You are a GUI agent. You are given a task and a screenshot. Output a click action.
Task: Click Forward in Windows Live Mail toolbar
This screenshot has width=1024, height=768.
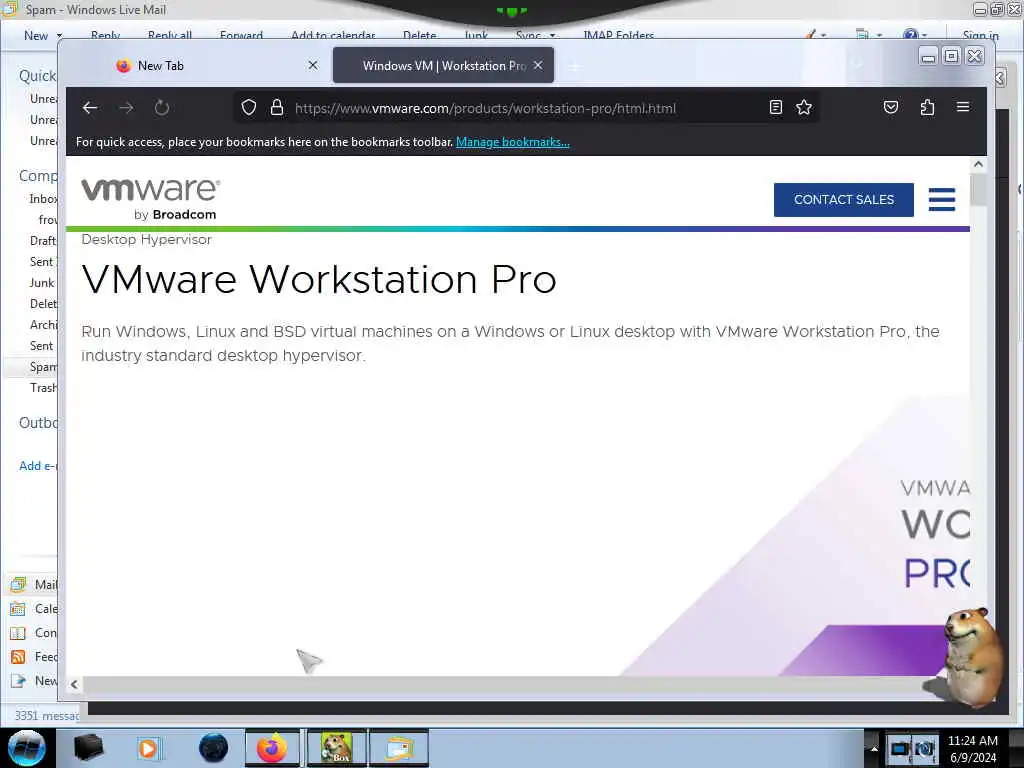[x=241, y=35]
